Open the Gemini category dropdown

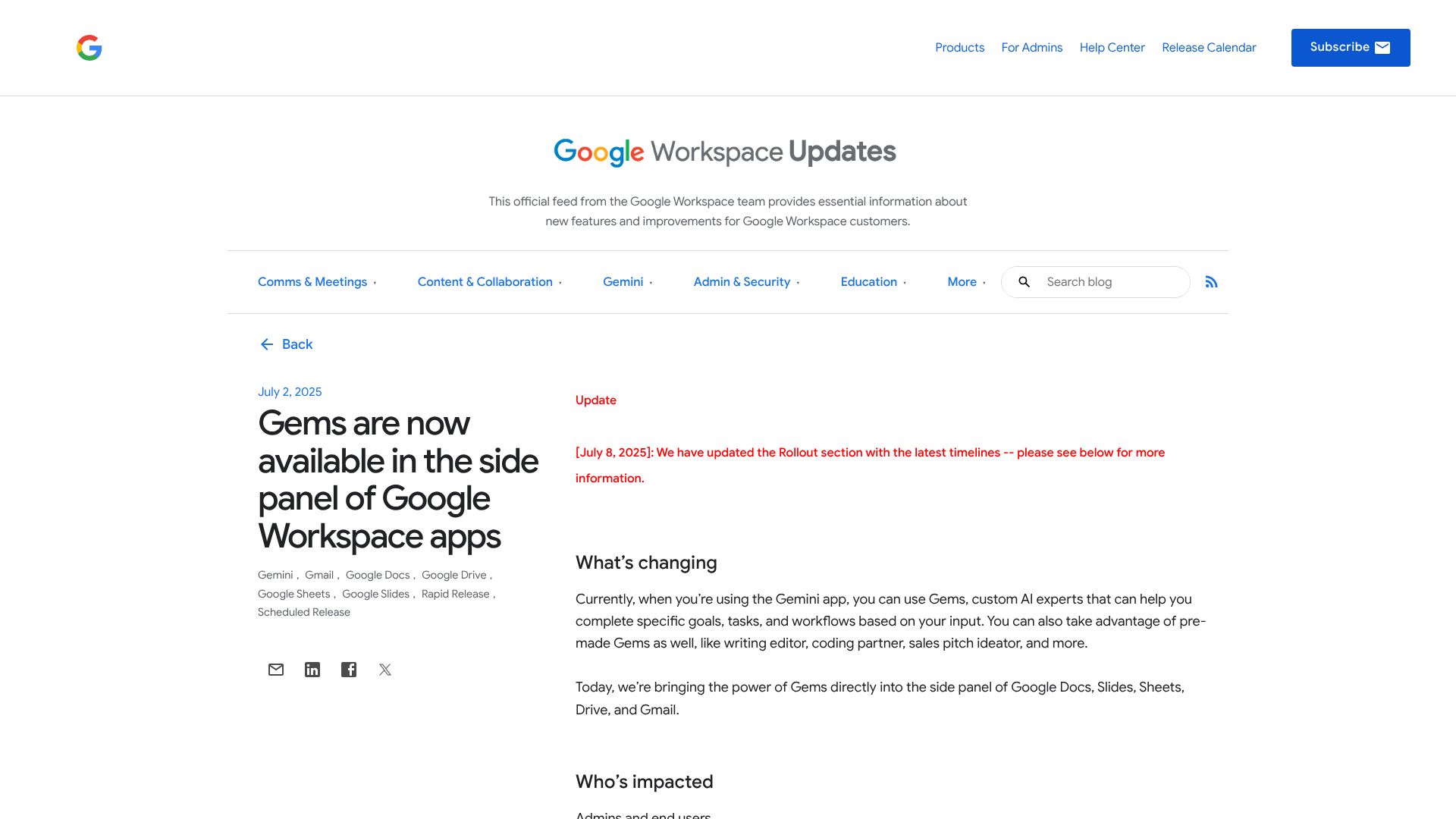tap(627, 282)
